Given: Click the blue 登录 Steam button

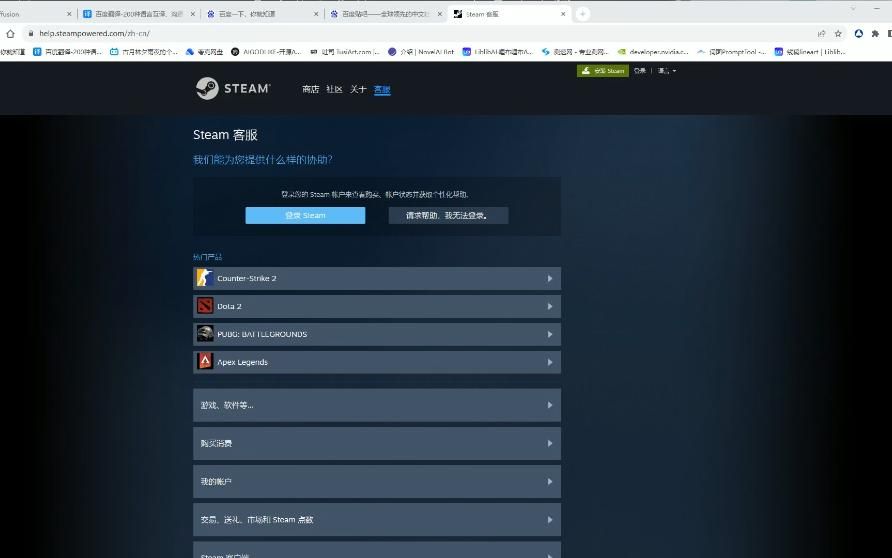Looking at the screenshot, I should 305,215.
